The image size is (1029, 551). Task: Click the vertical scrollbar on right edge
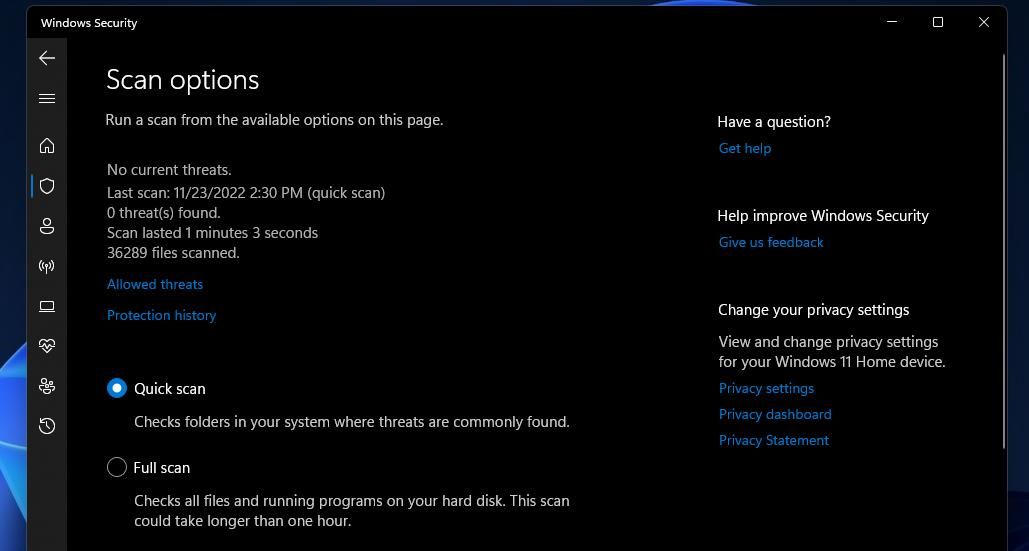(1003, 250)
